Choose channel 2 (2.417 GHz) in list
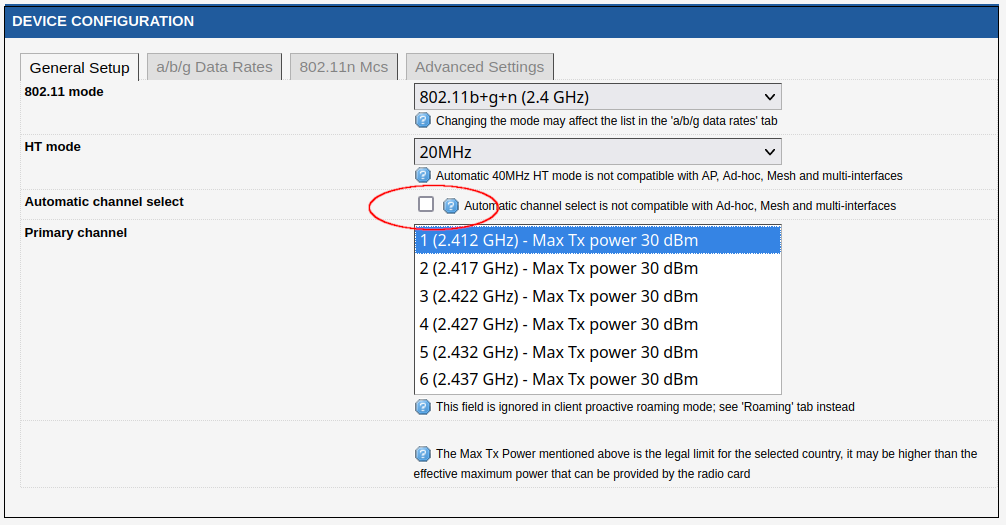 (x=597, y=268)
